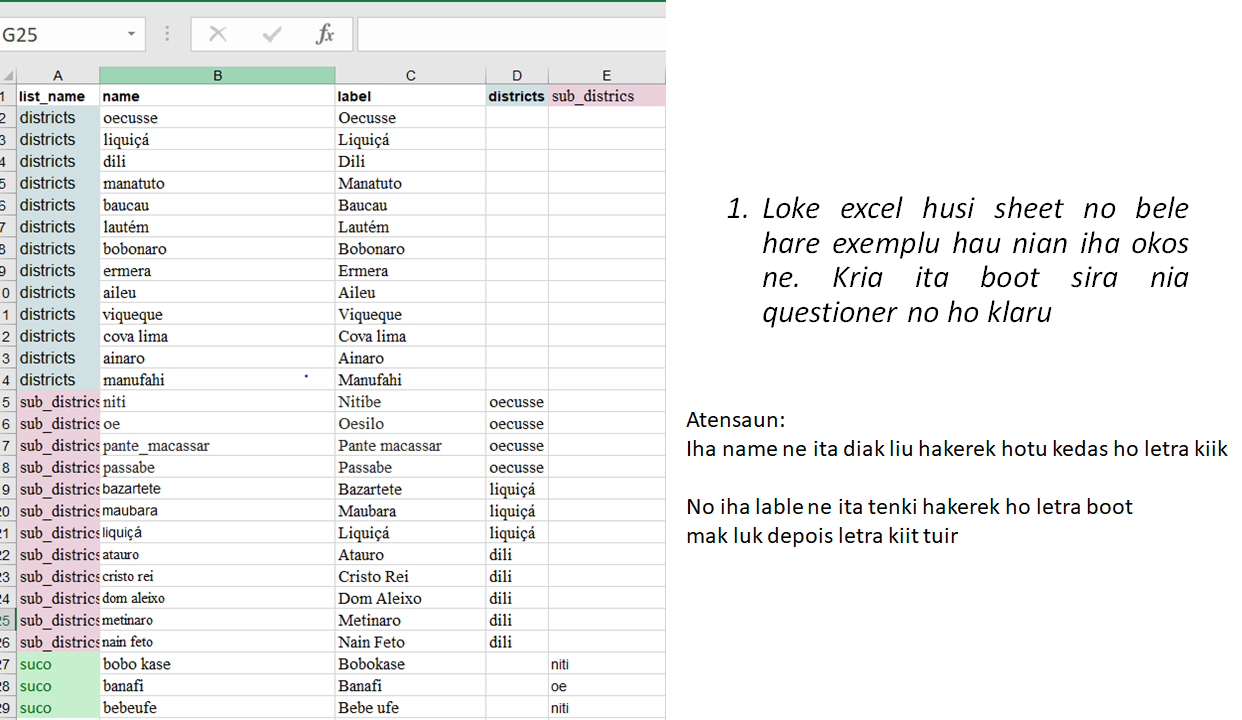Select column D header
Screen dimensions: 1242x720
click(x=517, y=75)
